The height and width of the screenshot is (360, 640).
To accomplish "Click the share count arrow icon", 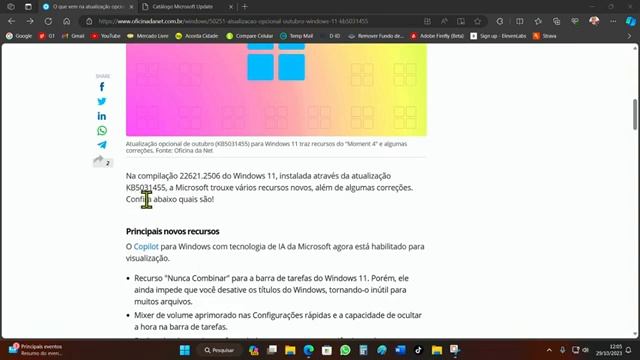I will 99,161.
